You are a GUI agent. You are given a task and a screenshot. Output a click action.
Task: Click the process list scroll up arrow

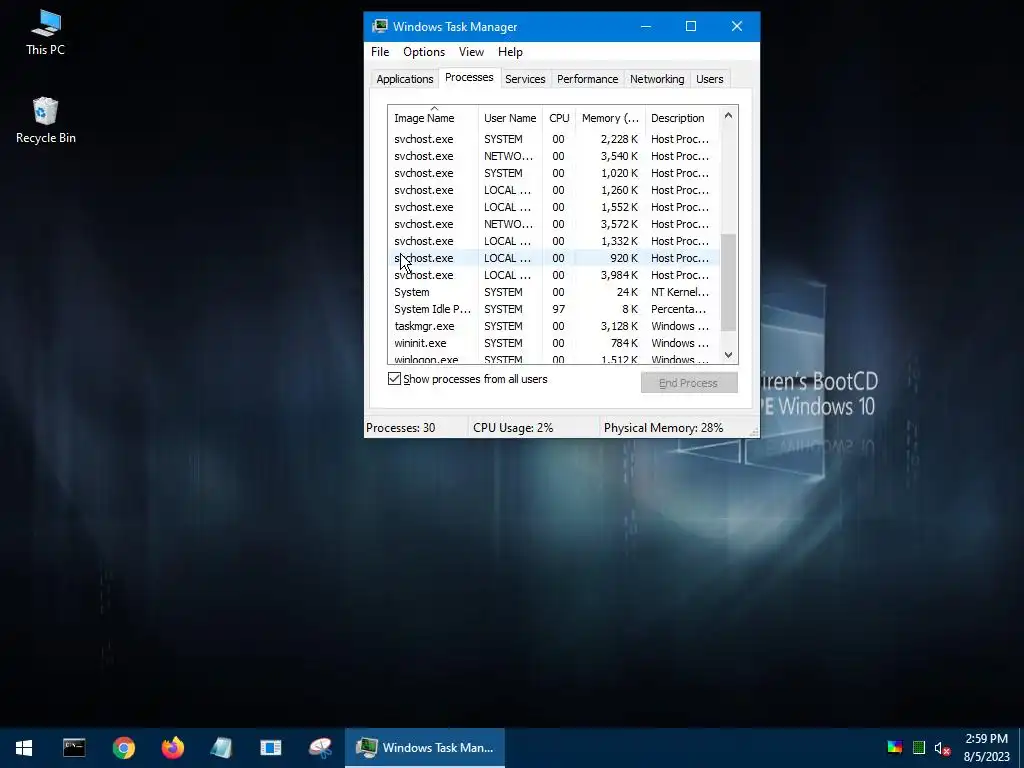[x=729, y=116]
